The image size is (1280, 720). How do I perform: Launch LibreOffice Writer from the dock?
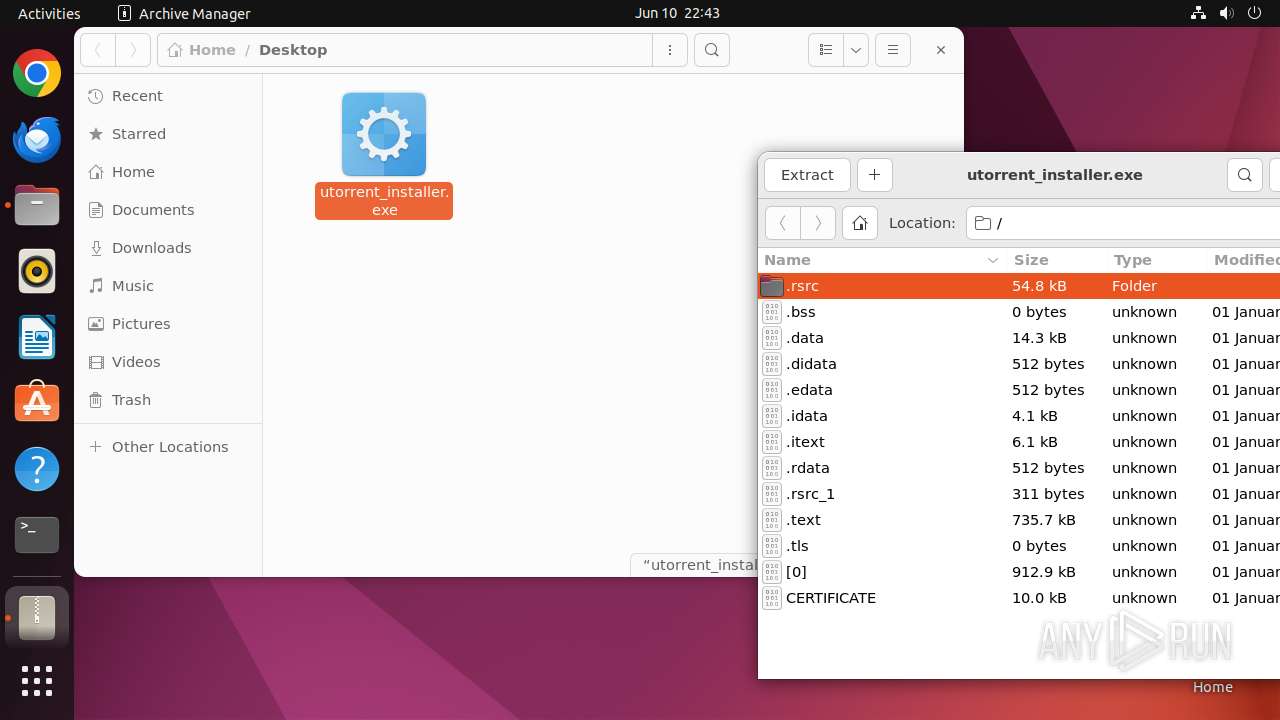37,337
